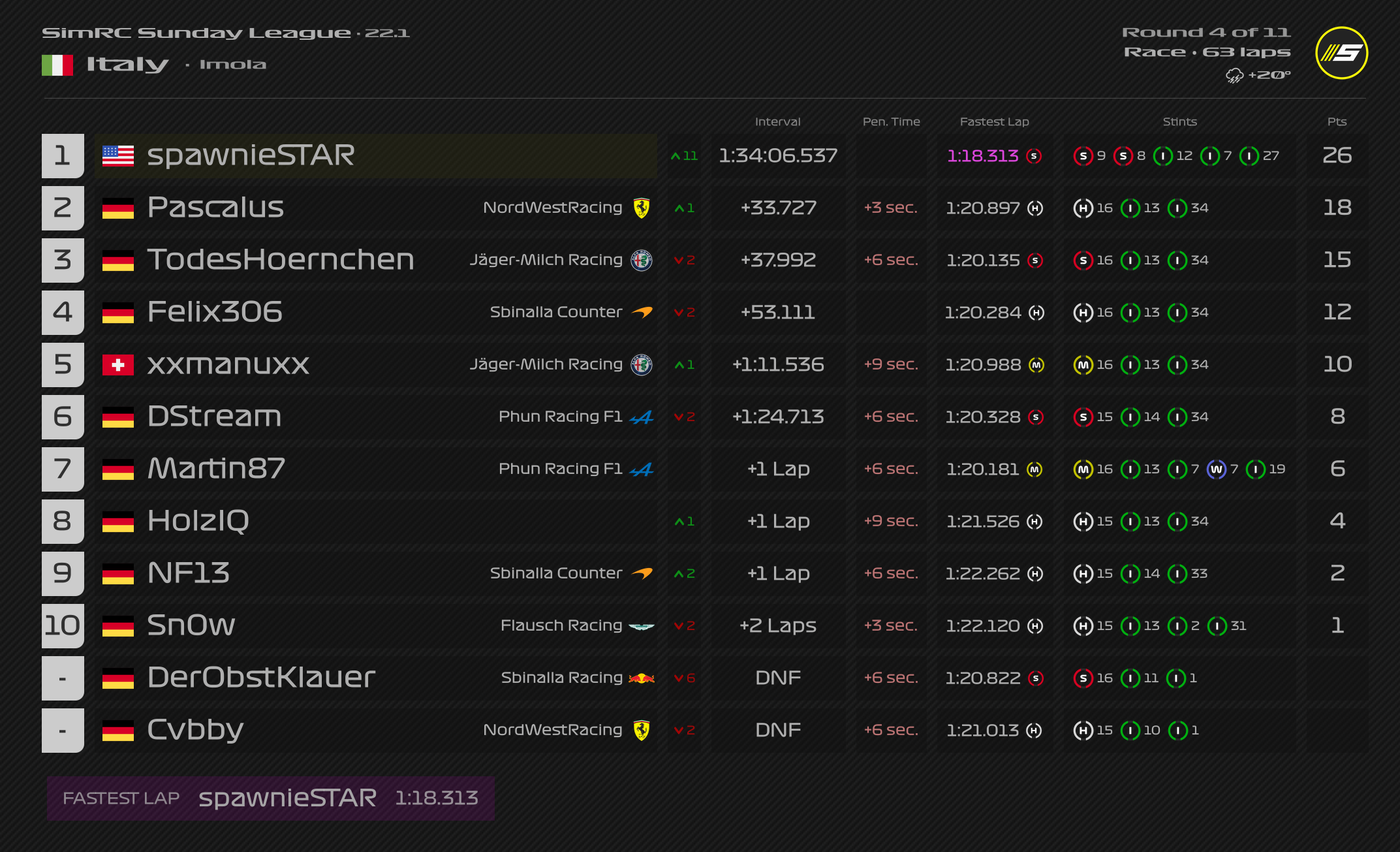Screen dimensions: 1400x852
Task: Select the Stints column header
Action: [1179, 121]
